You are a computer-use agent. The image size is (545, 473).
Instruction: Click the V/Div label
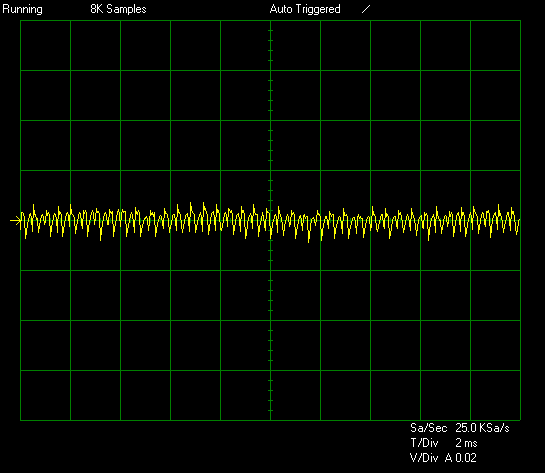(424, 458)
